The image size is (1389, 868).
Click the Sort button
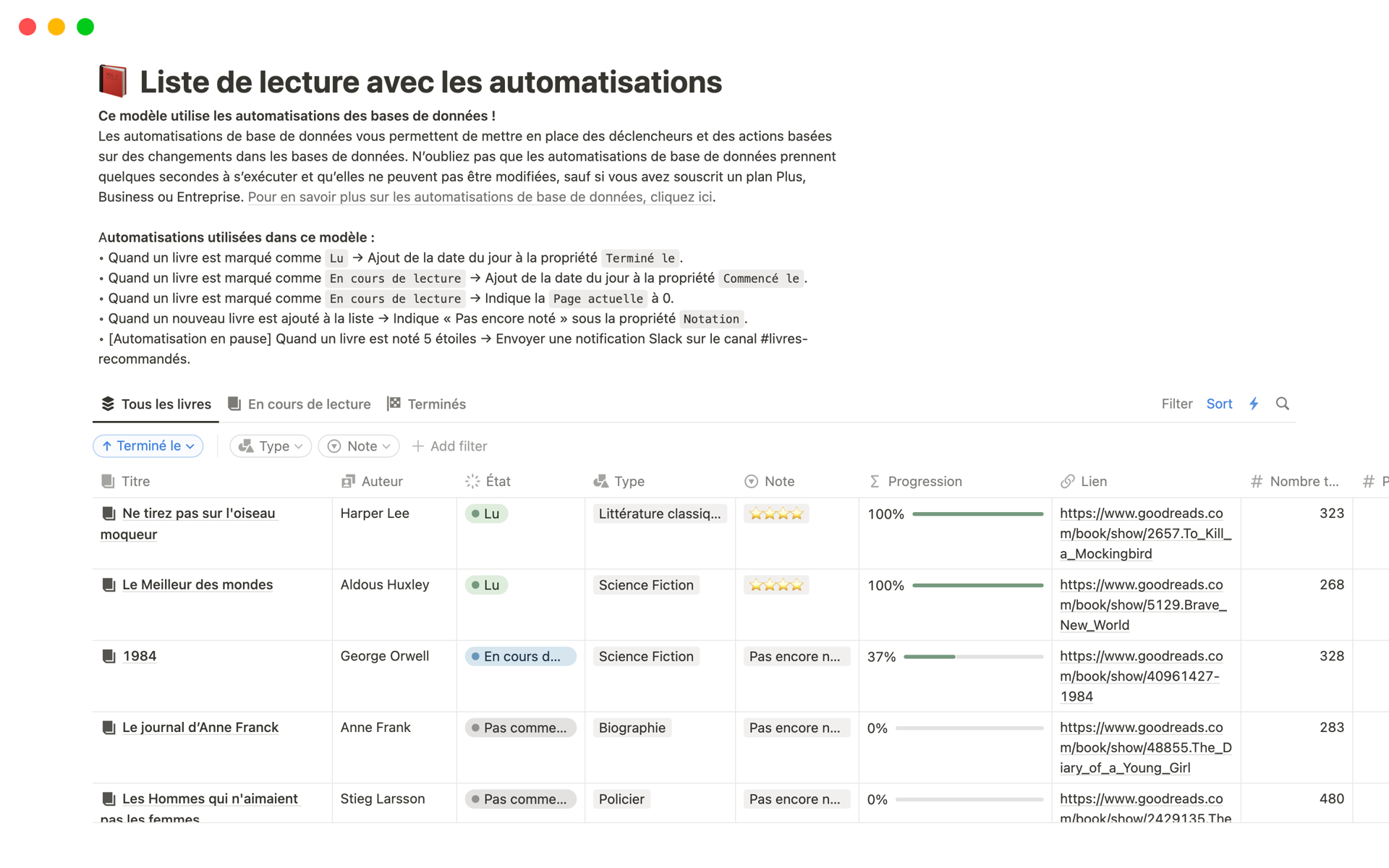(x=1219, y=404)
